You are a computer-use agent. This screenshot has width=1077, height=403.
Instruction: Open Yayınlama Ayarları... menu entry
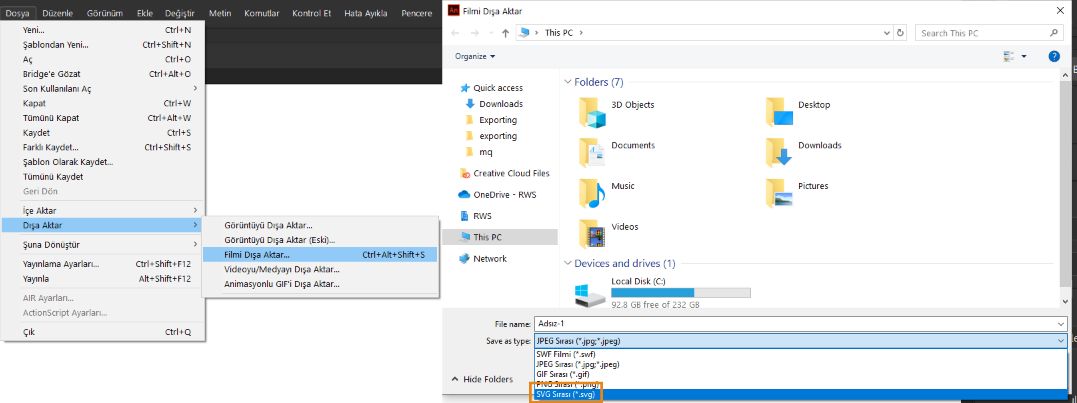[x=102, y=264]
